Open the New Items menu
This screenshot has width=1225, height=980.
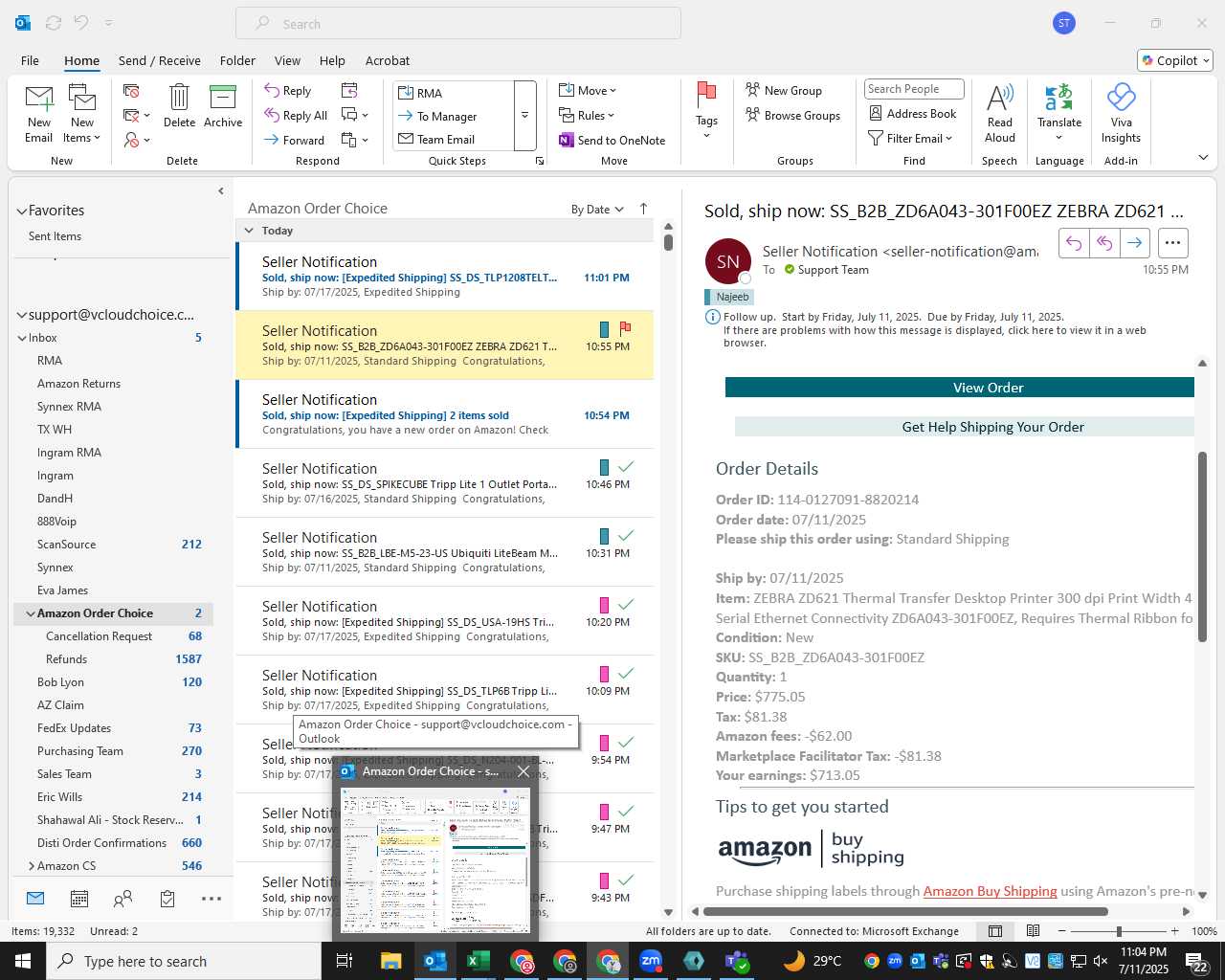(82, 115)
